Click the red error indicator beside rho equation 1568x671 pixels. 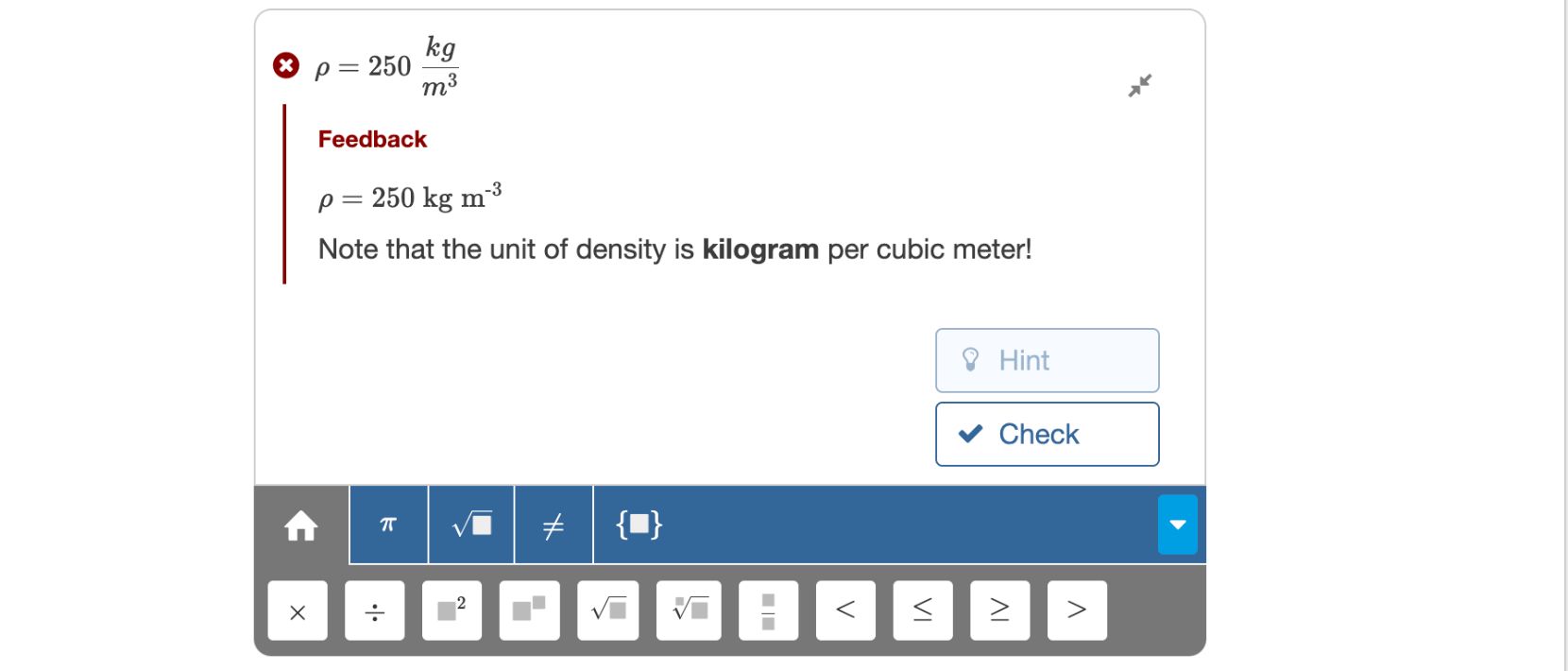pos(284,64)
